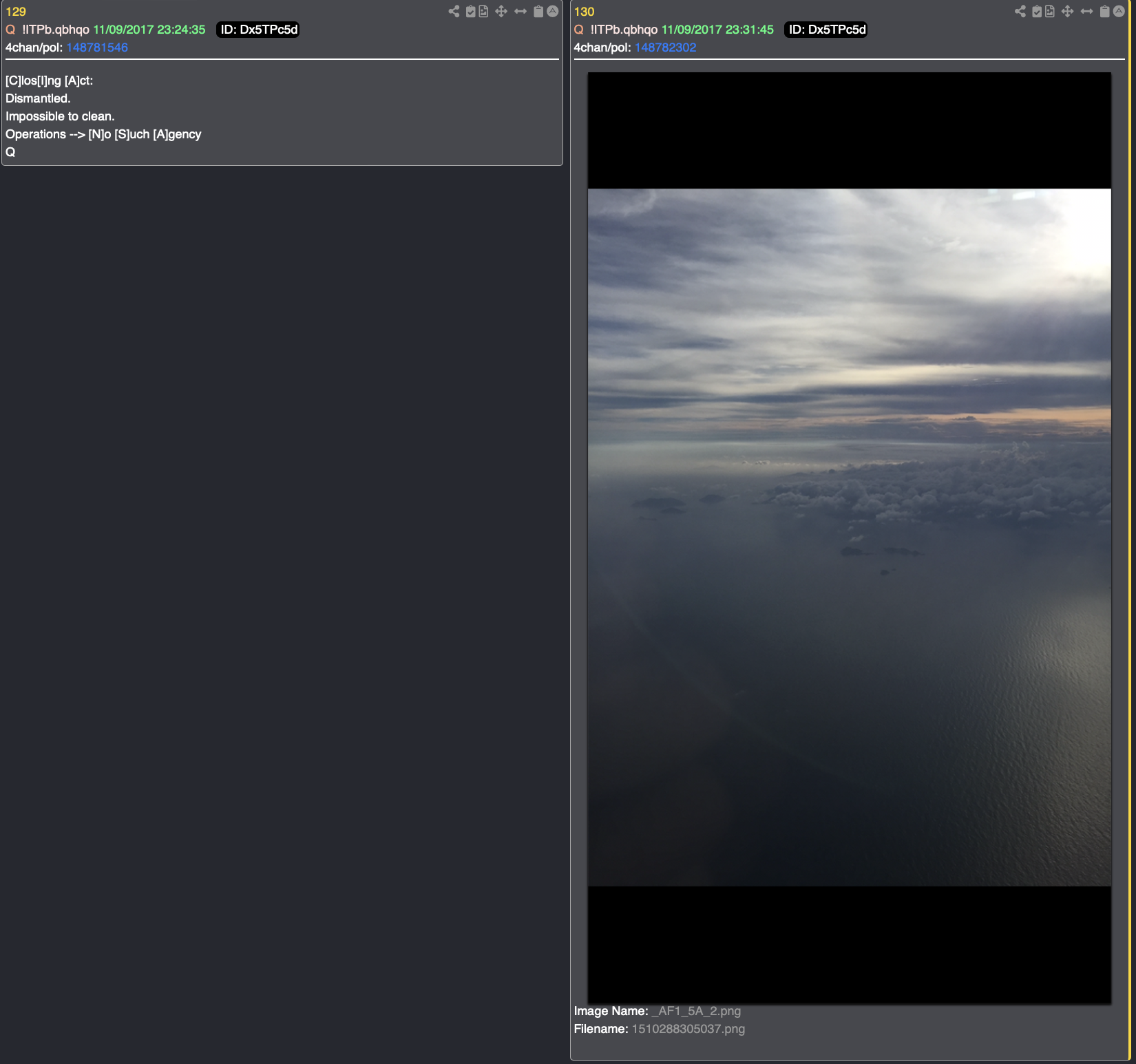The image size is (1136, 1064).
Task: Click horizontal double-arrow icon on post 130
Action: [1086, 11]
